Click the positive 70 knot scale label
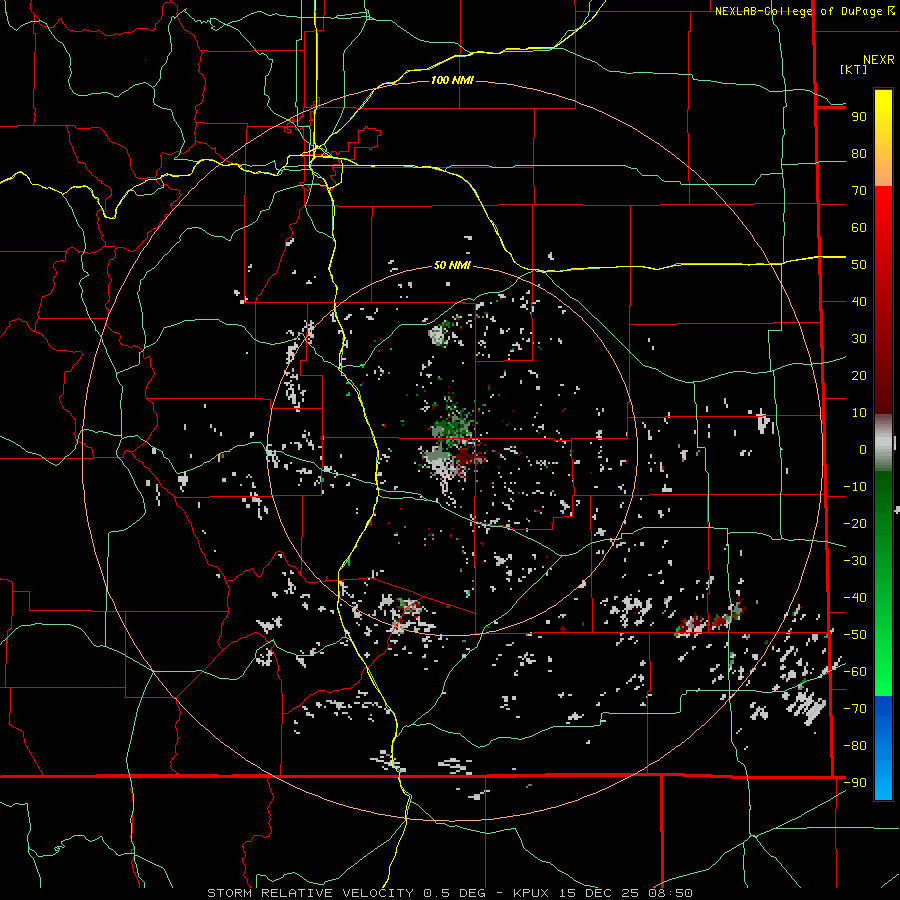The height and width of the screenshot is (900, 900). coord(859,191)
